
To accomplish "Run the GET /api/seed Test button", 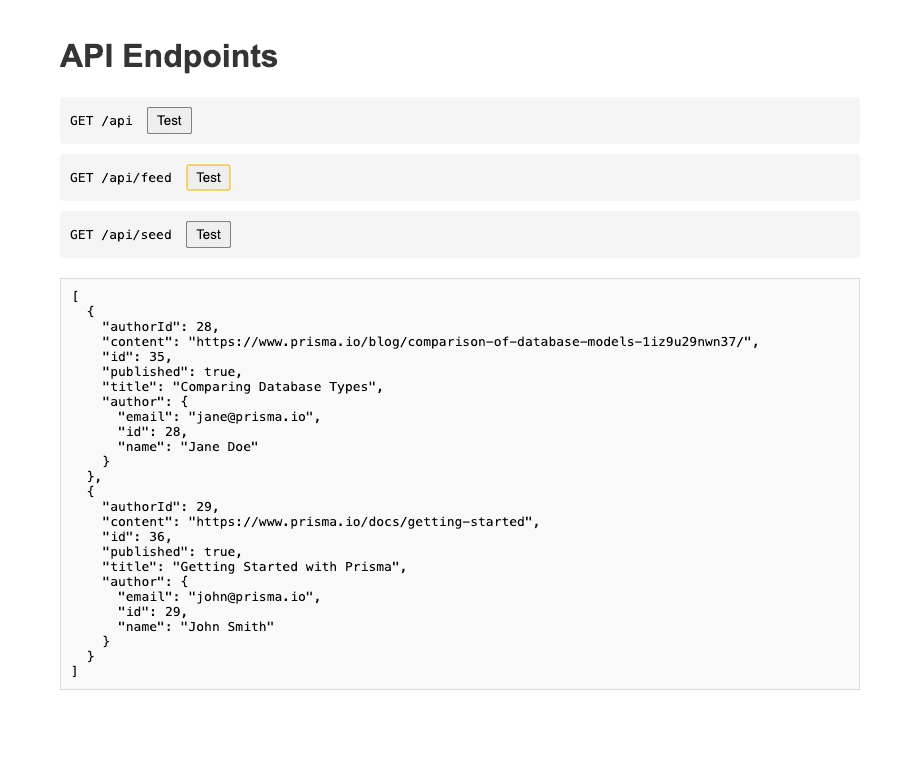I will pyautogui.click(x=208, y=235).
